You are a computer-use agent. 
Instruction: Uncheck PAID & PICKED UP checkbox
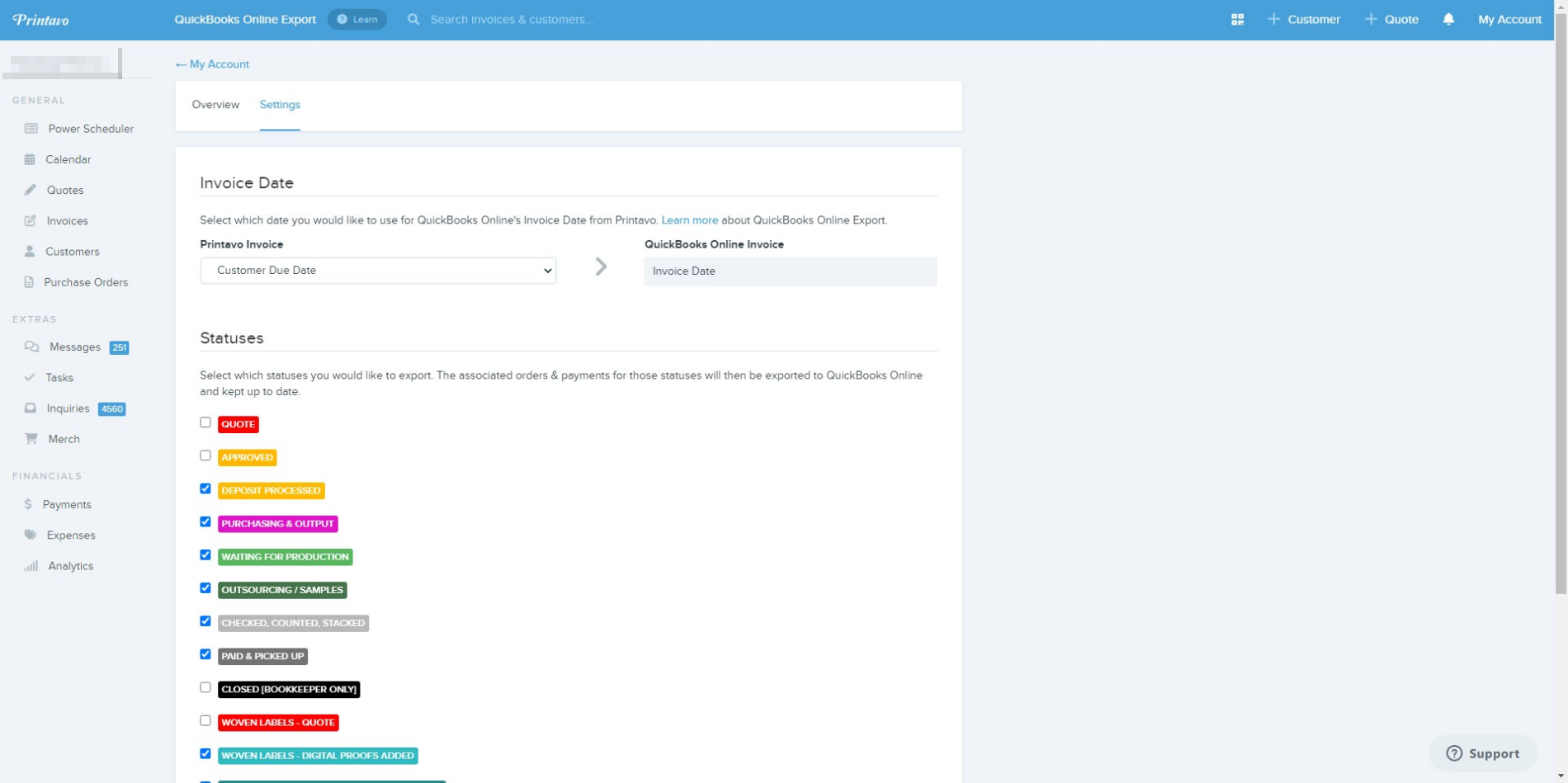click(x=205, y=654)
